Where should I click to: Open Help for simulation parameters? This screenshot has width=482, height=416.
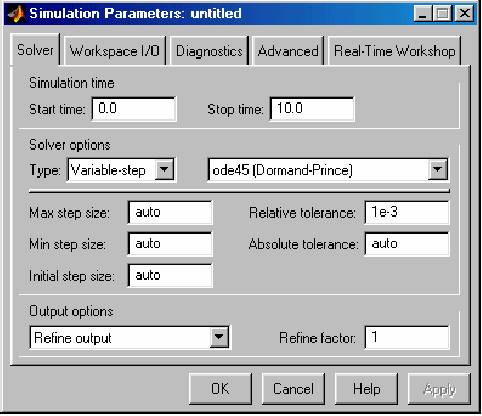click(x=366, y=389)
